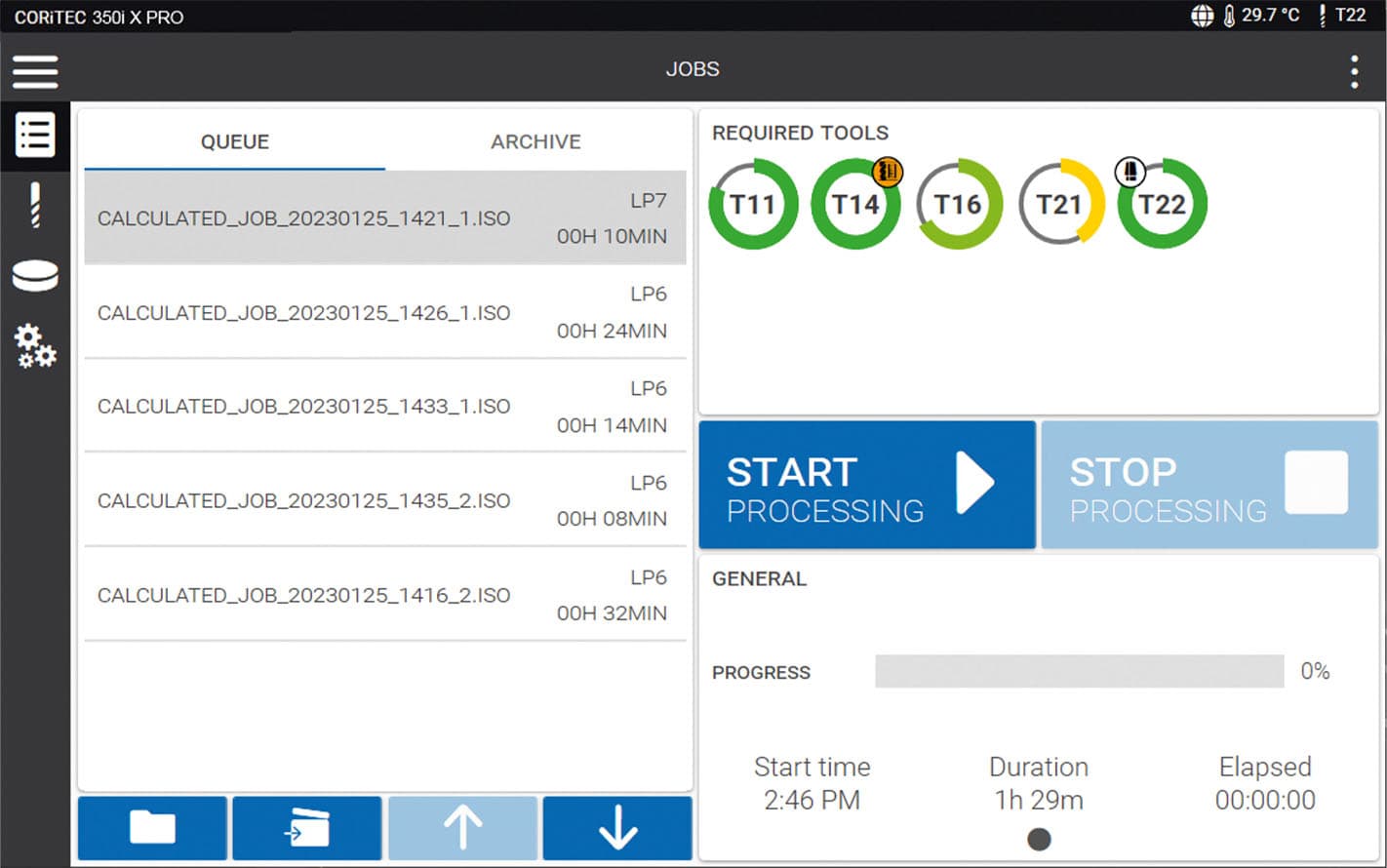Select the Queue tab
Image resolution: width=1387 pixels, height=868 pixels.
[235, 142]
